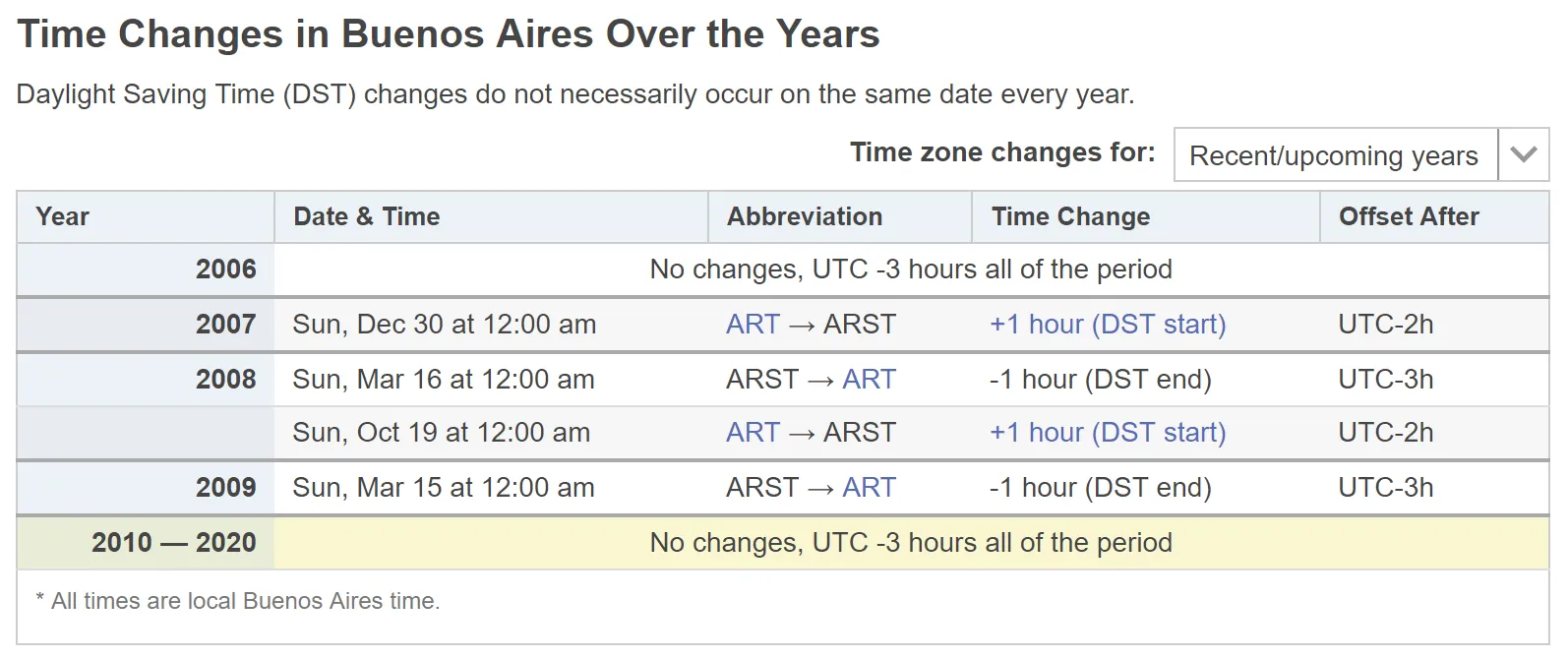Select the 2006 year row cell

tap(146, 269)
